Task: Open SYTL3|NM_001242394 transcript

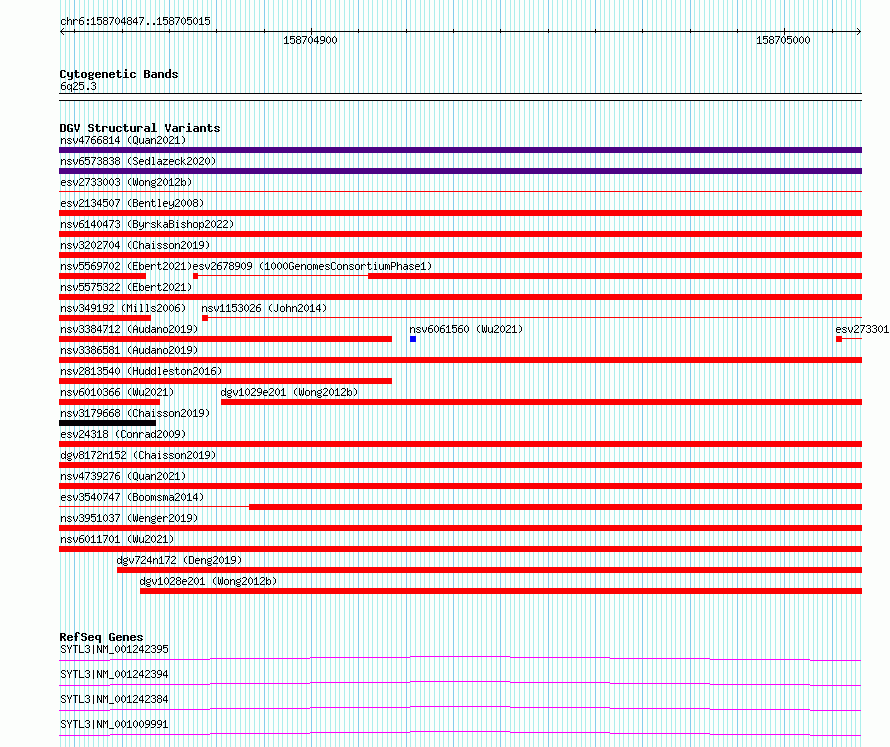Action: (114, 674)
